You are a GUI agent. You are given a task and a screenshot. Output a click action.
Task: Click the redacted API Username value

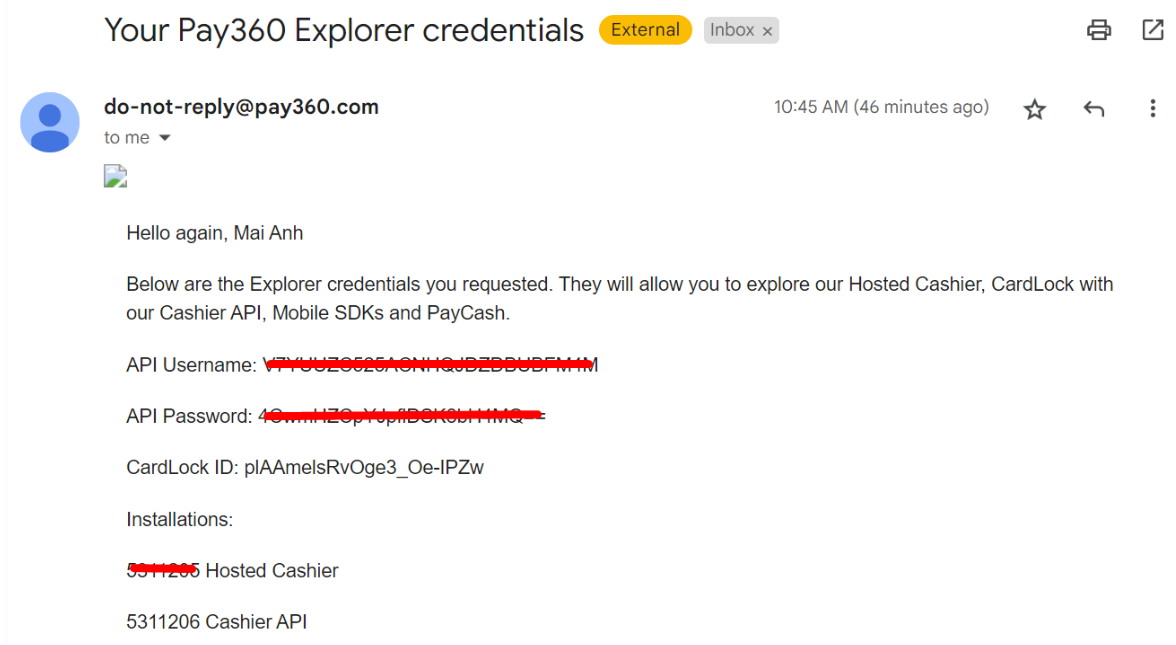[x=430, y=365]
